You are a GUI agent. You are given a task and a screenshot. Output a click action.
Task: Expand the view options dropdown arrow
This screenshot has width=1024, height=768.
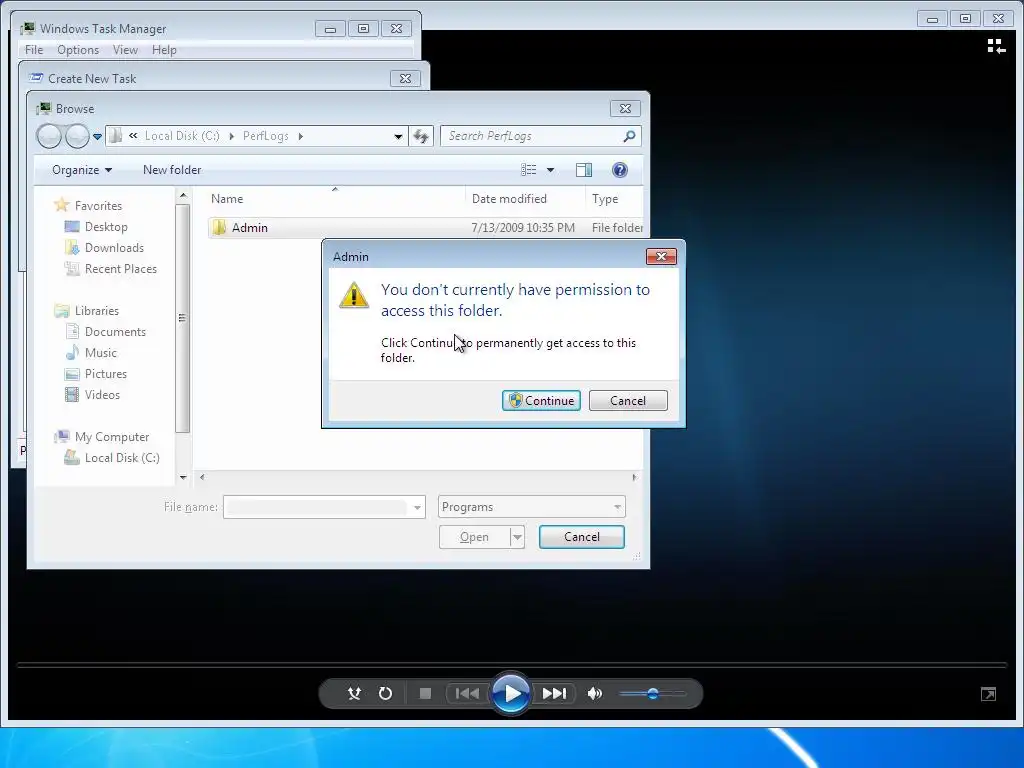(551, 170)
